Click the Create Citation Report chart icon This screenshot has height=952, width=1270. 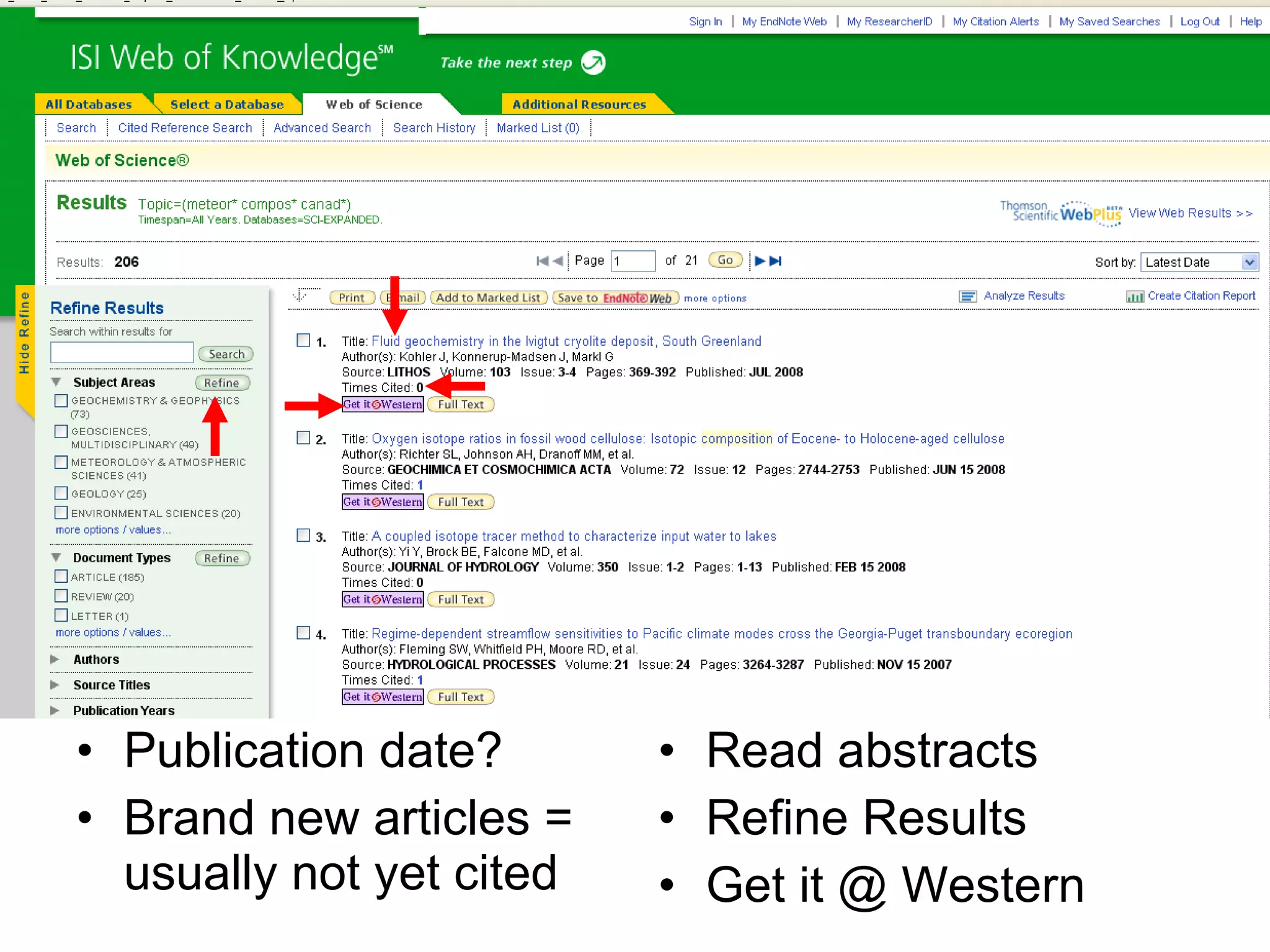pos(1135,297)
